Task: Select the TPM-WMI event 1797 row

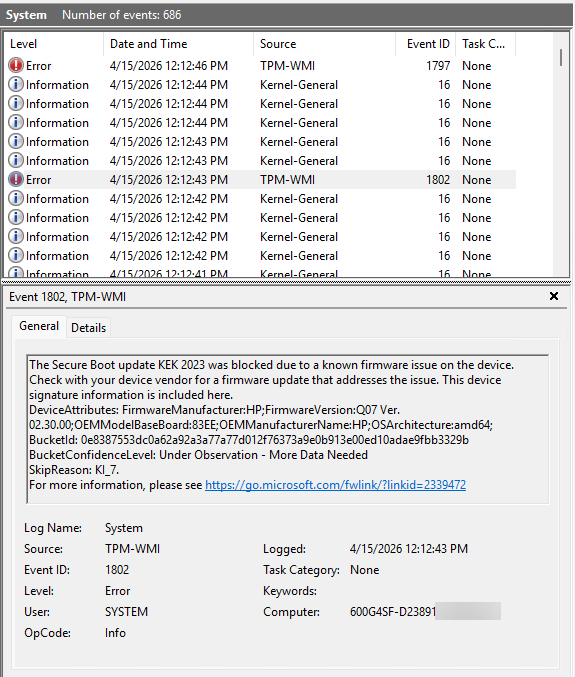Action: (x=260, y=66)
